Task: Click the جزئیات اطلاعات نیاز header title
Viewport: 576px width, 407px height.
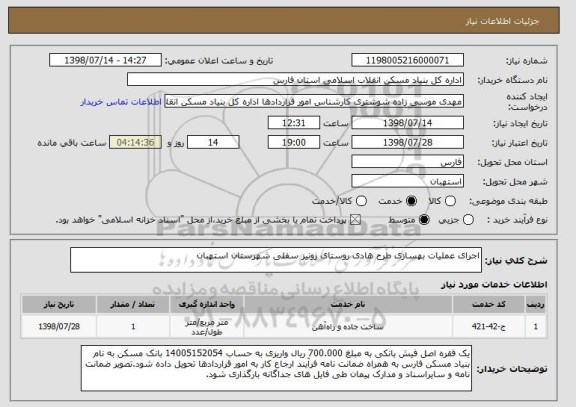Action: click(x=502, y=21)
